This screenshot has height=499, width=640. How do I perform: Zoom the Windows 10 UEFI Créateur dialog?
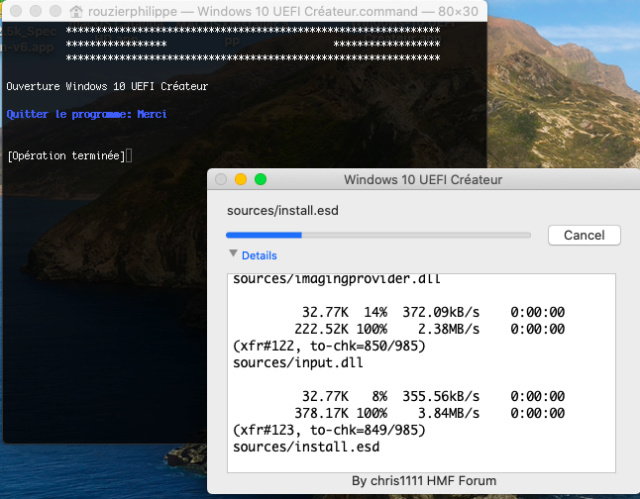coord(260,180)
